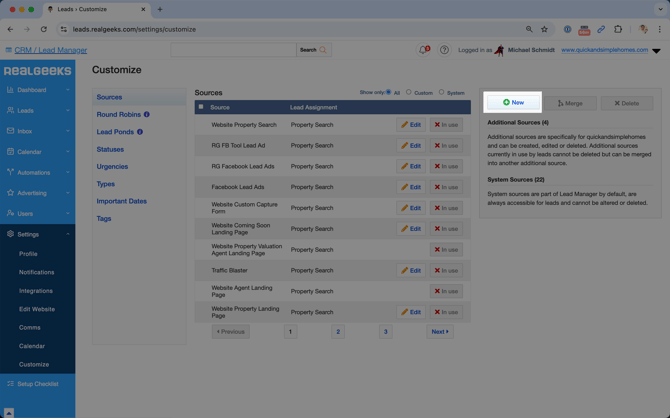Go to Integrations in Settings submenu
This screenshot has width=670, height=418.
[36, 291]
